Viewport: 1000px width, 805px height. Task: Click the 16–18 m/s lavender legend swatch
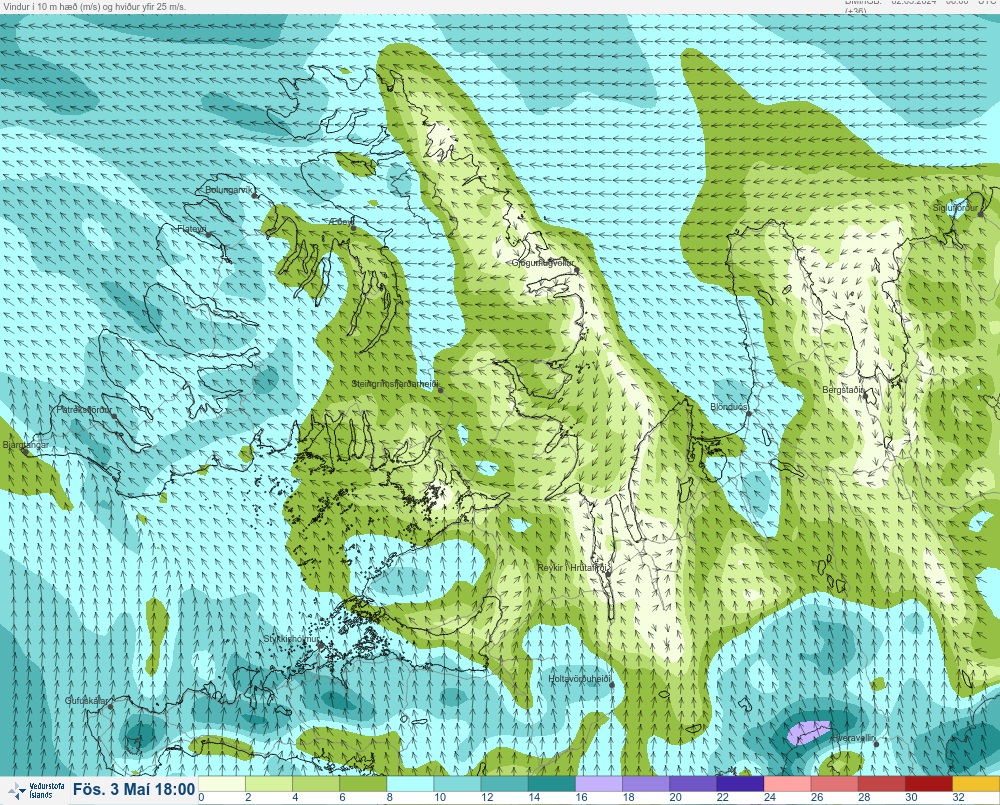tap(599, 784)
